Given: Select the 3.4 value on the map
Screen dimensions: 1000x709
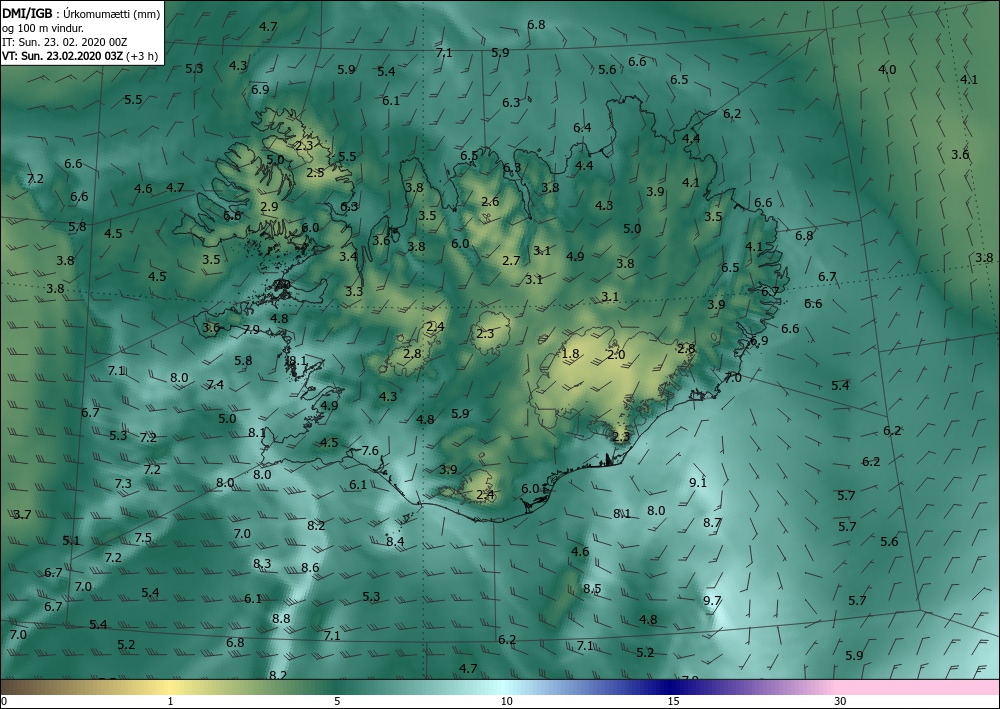Looking at the screenshot, I should 348,256.
